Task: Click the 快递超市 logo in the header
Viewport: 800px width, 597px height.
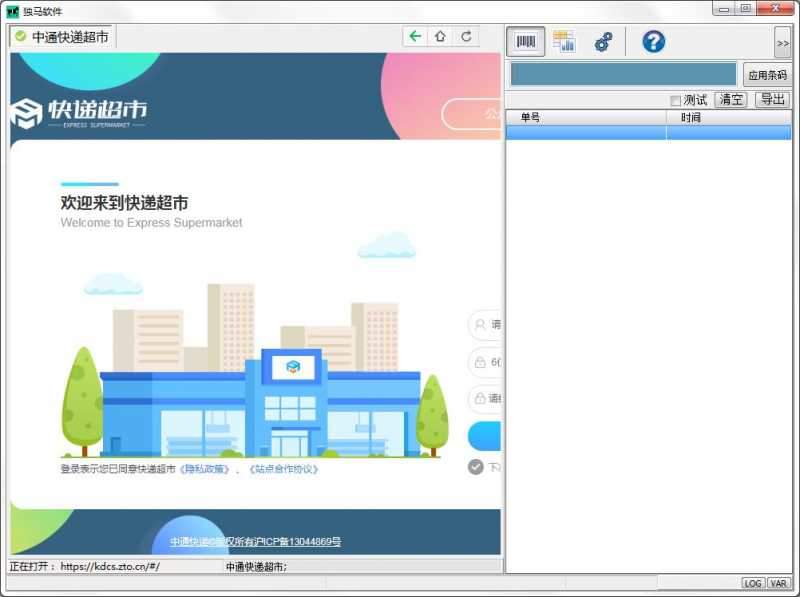Action: (78, 113)
